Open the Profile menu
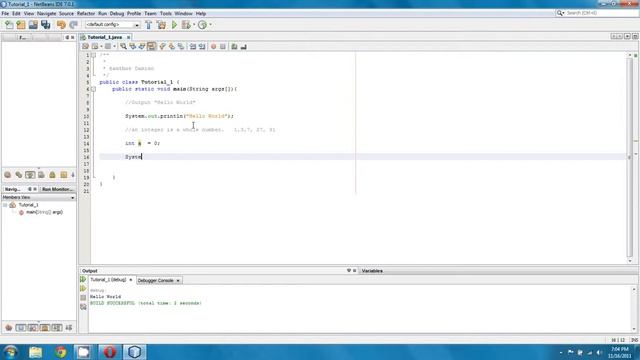 click(134, 13)
